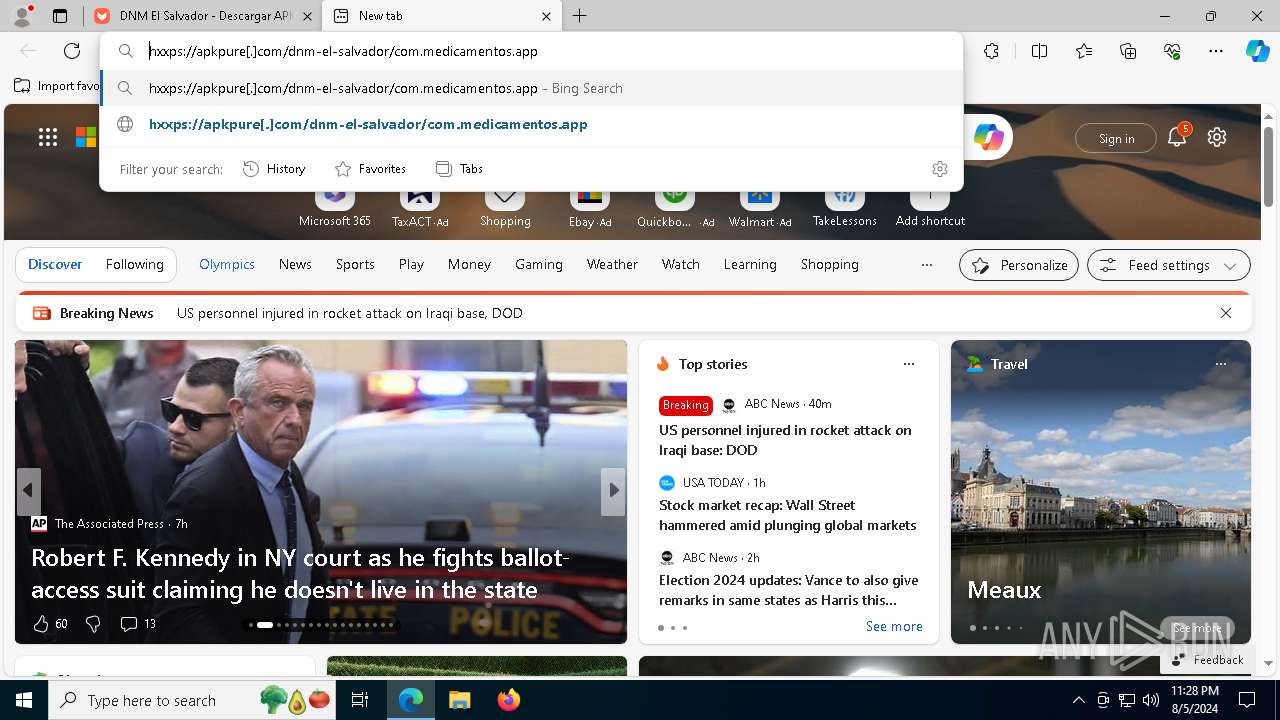Open the page settings gear icon
This screenshot has height=720, width=1280.
click(x=1217, y=137)
